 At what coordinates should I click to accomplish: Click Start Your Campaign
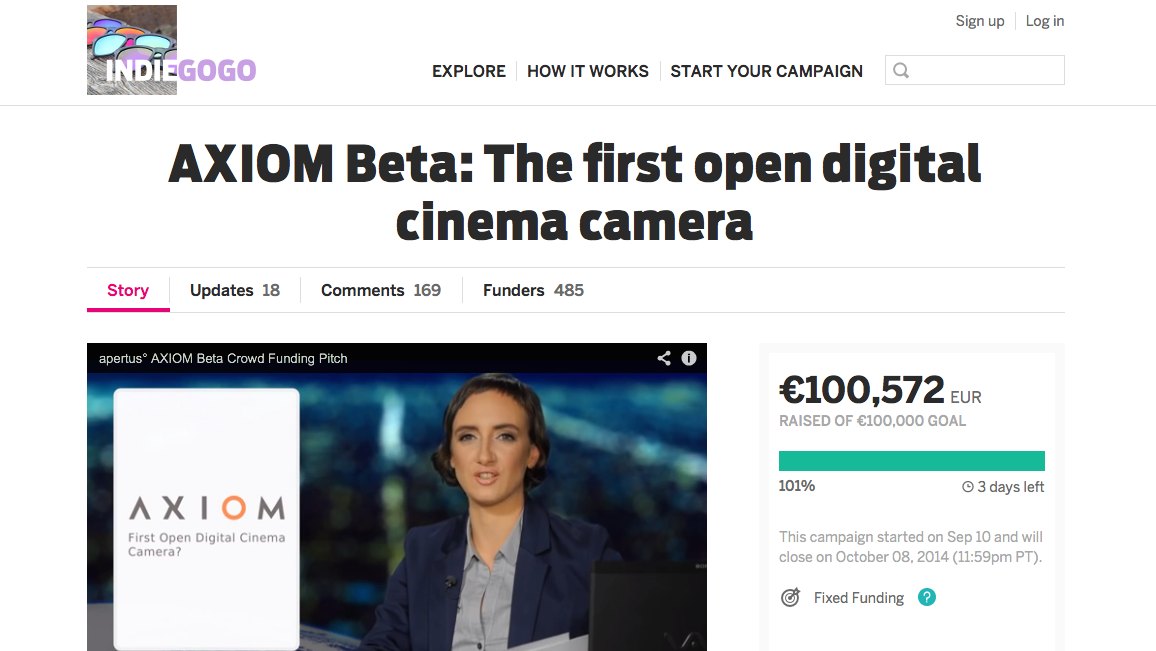[767, 71]
